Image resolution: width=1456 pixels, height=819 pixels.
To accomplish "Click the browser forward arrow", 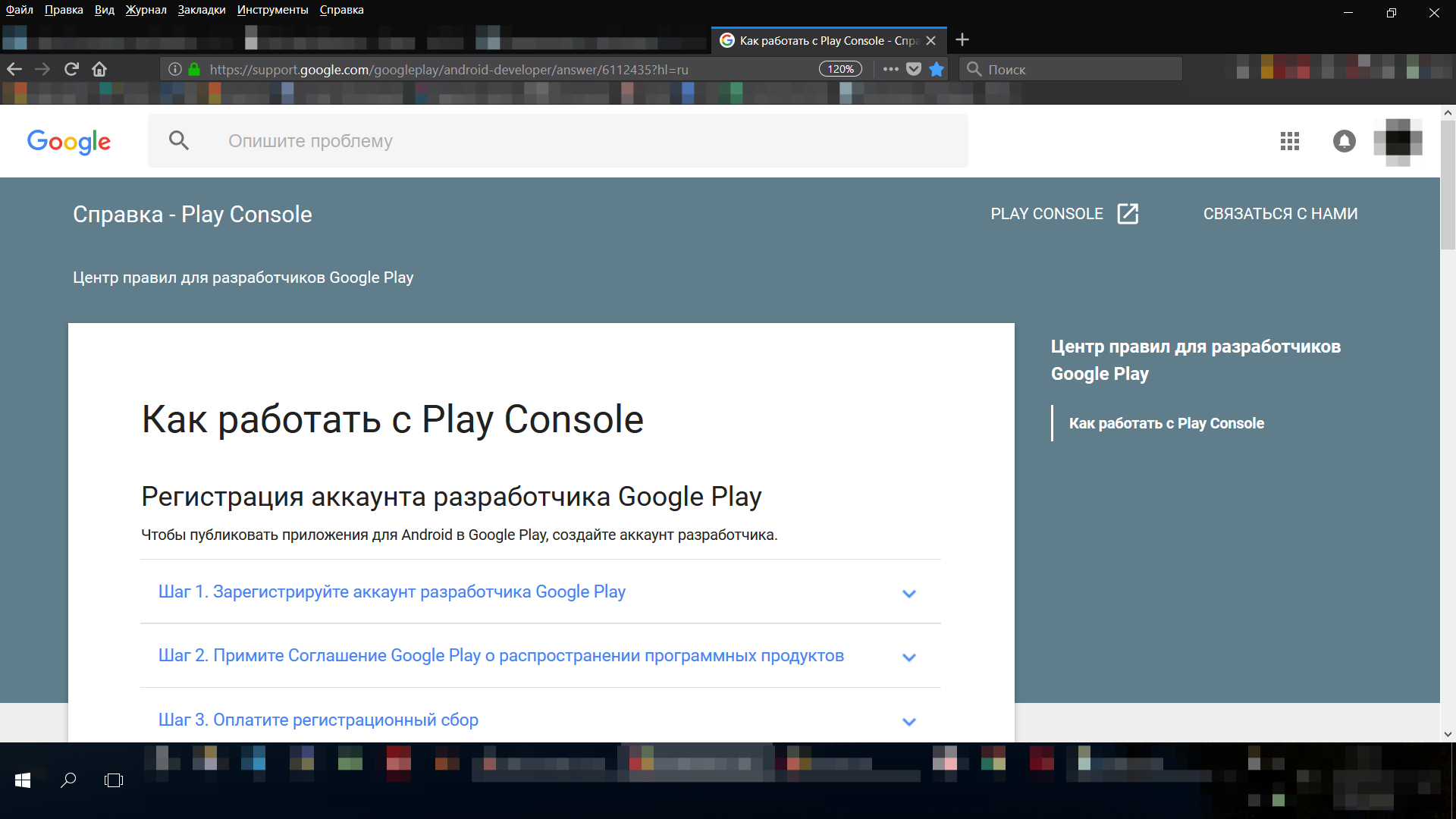I will pyautogui.click(x=42, y=69).
